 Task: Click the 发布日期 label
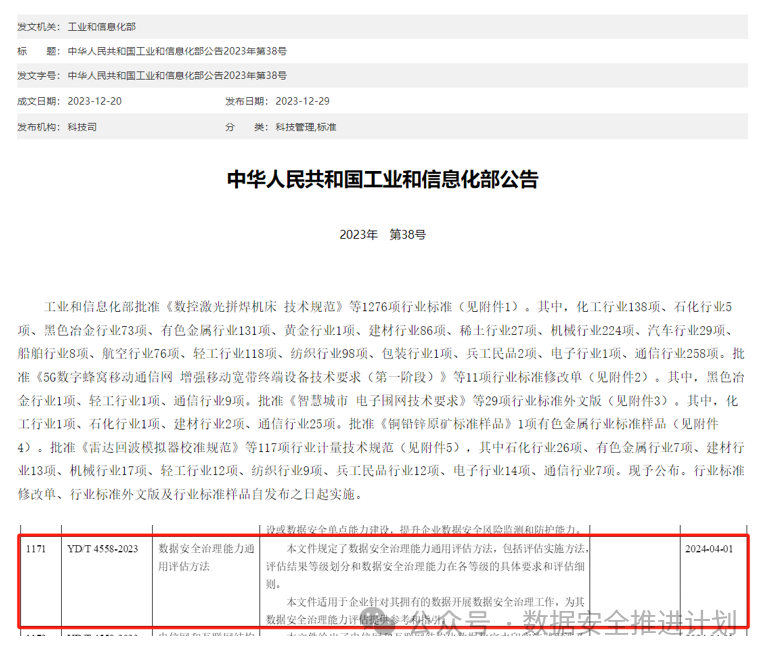pyautogui.click(x=246, y=101)
